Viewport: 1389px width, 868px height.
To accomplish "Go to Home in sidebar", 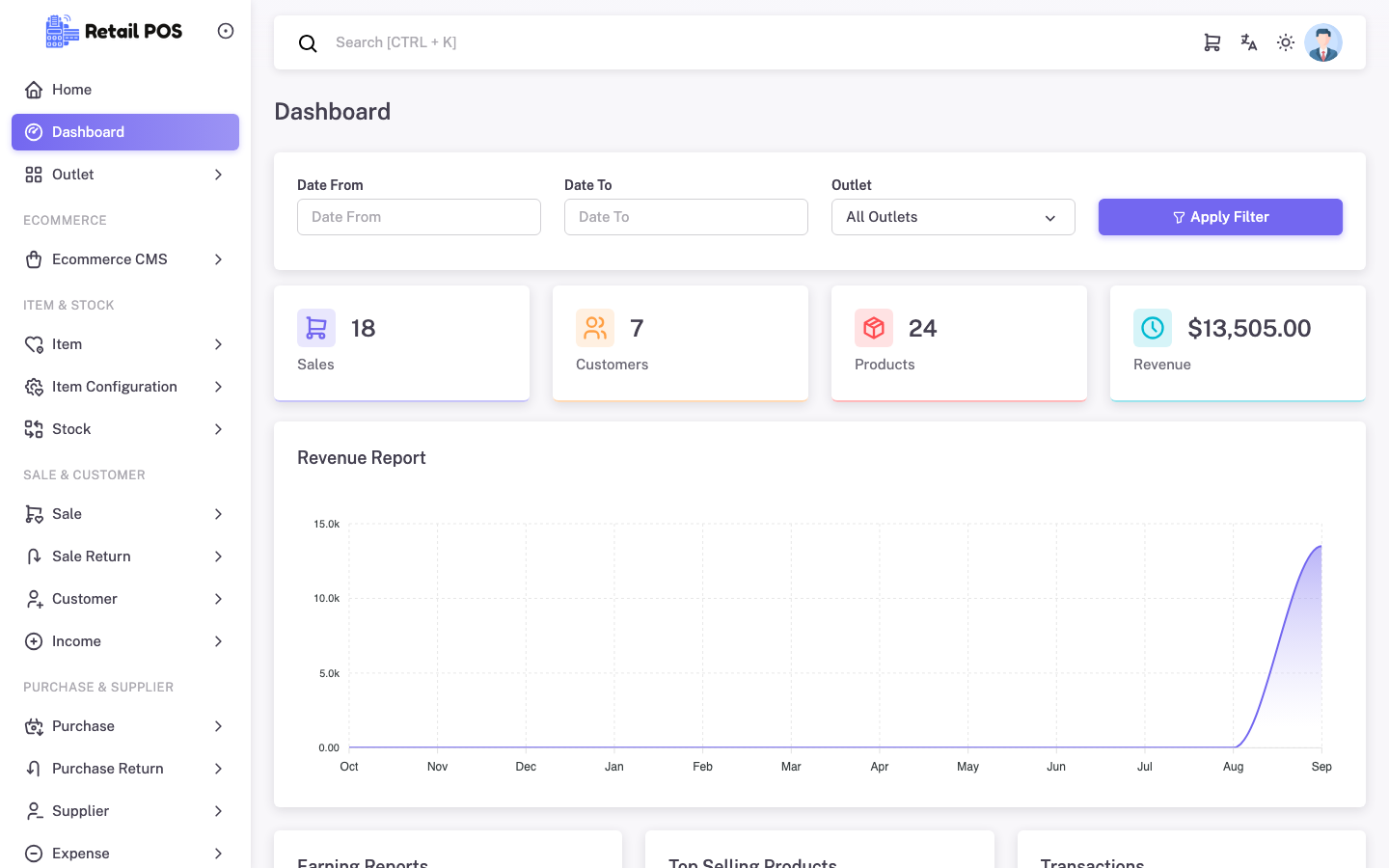I will pyautogui.click(x=125, y=90).
